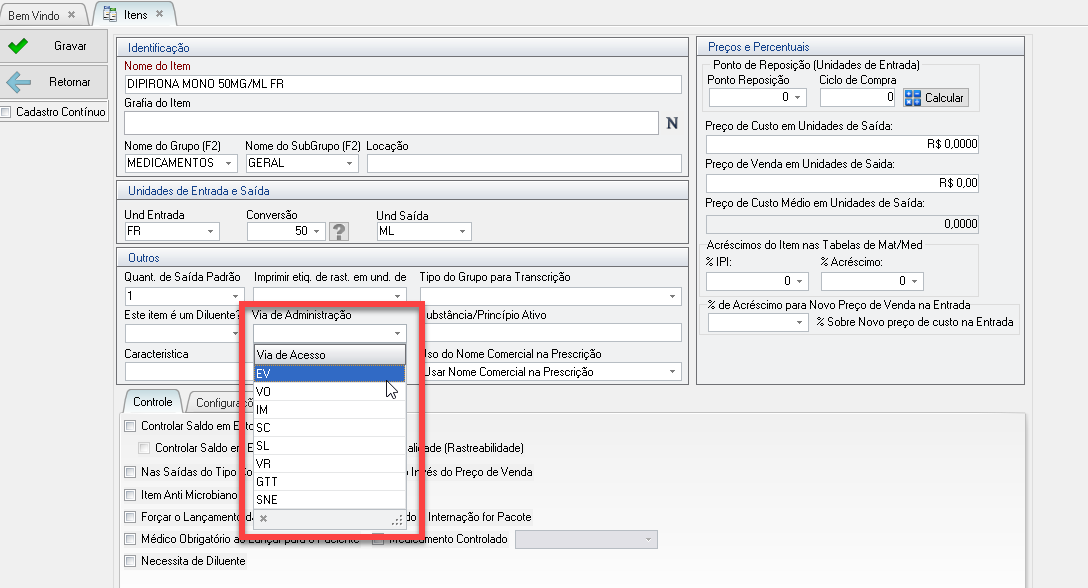Screen dimensions: 1088x588
Task: Switch to the Bem Vindo tab
Action: point(33,14)
